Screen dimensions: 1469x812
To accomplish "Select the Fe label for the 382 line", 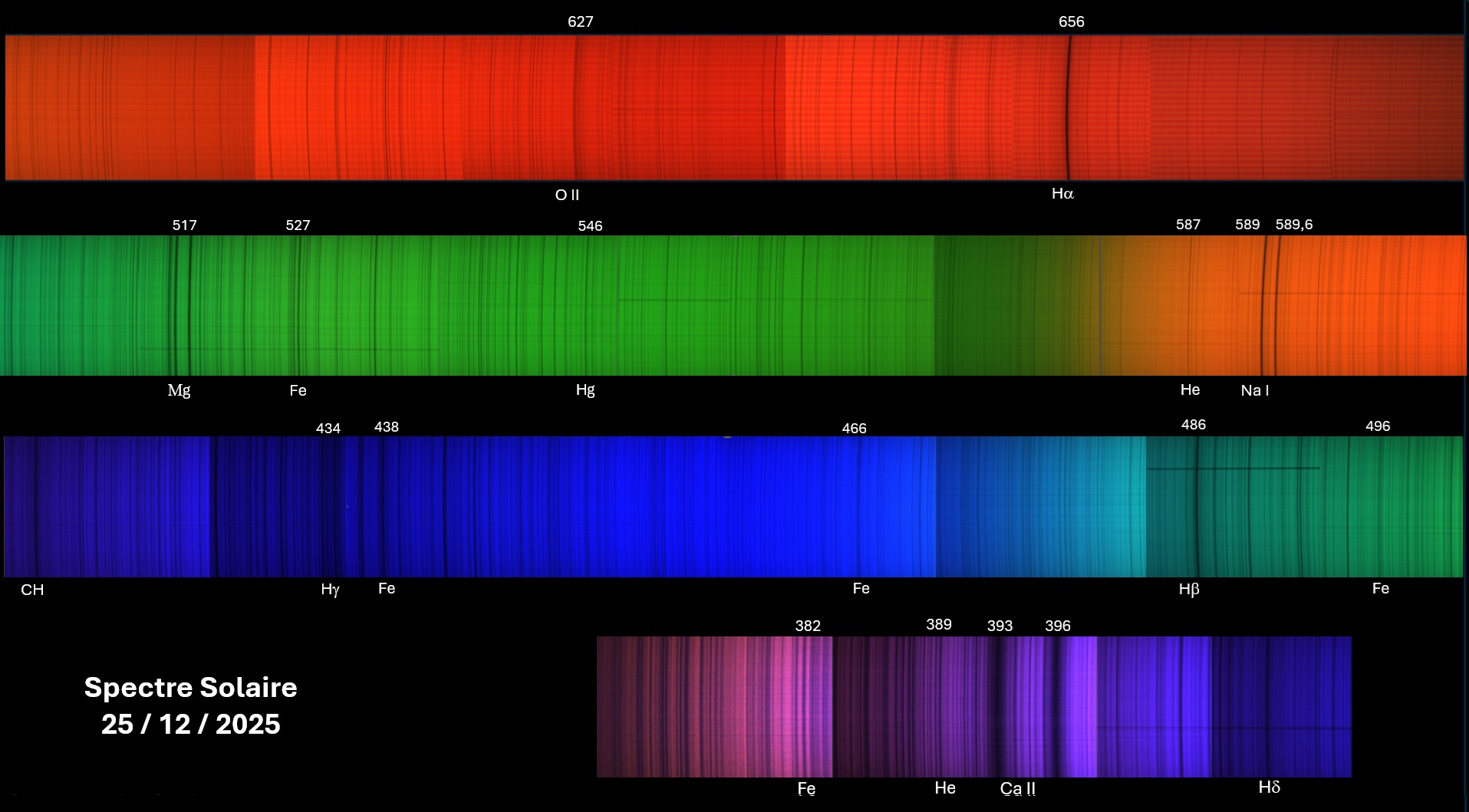I will [806, 789].
